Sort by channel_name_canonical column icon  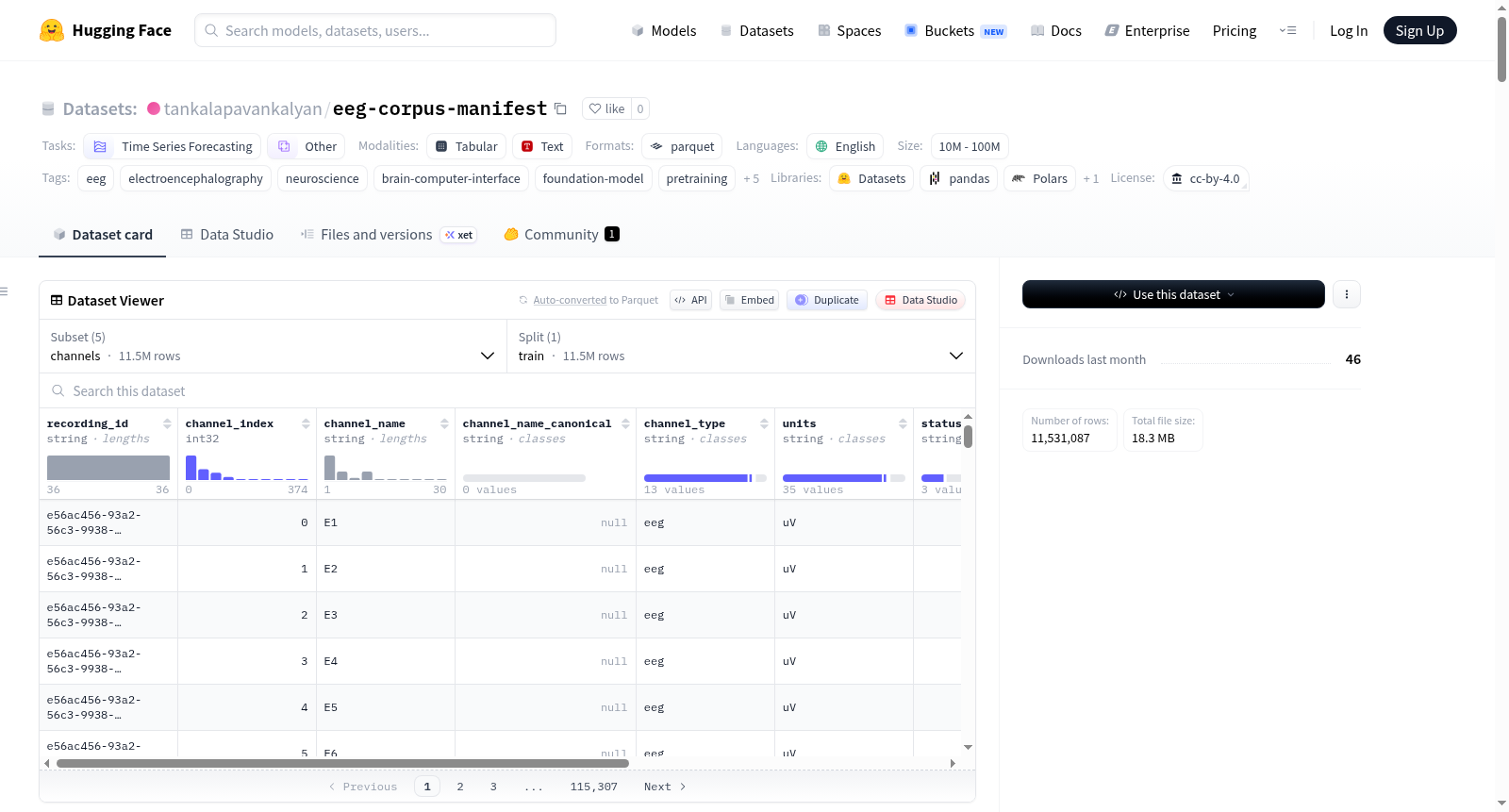click(625, 423)
